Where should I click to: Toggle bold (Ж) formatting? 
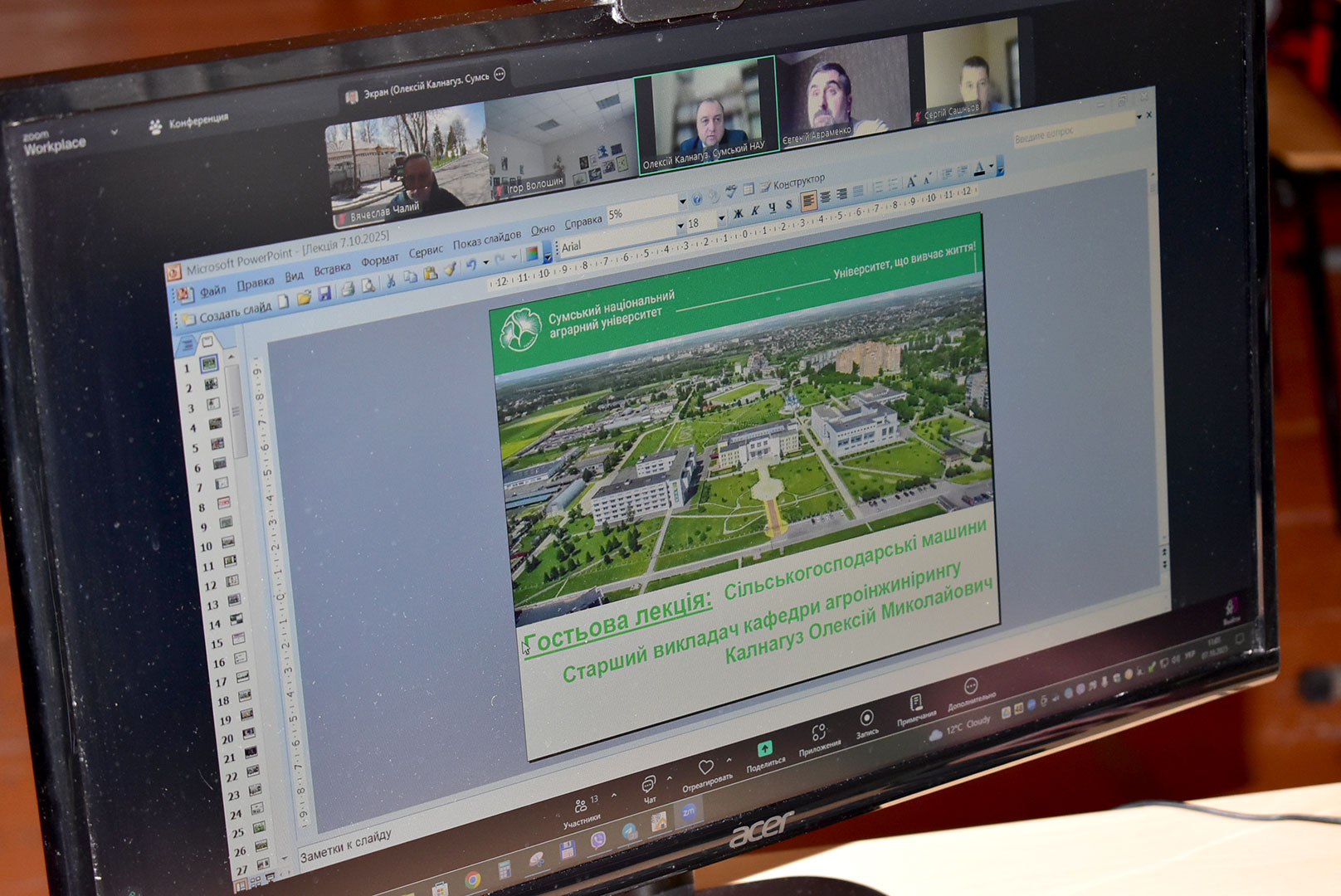[738, 214]
